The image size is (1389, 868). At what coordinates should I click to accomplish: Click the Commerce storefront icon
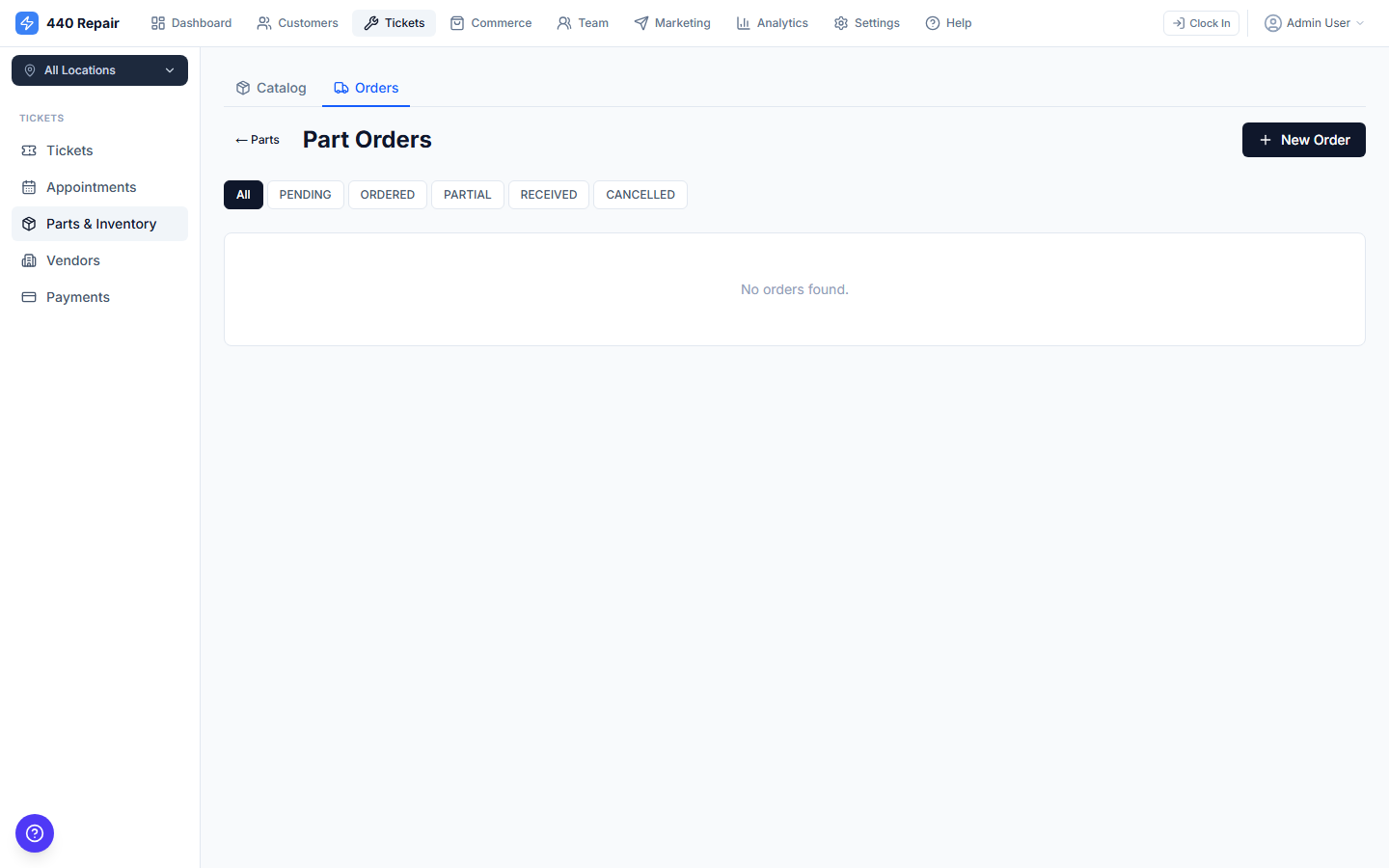click(453, 22)
